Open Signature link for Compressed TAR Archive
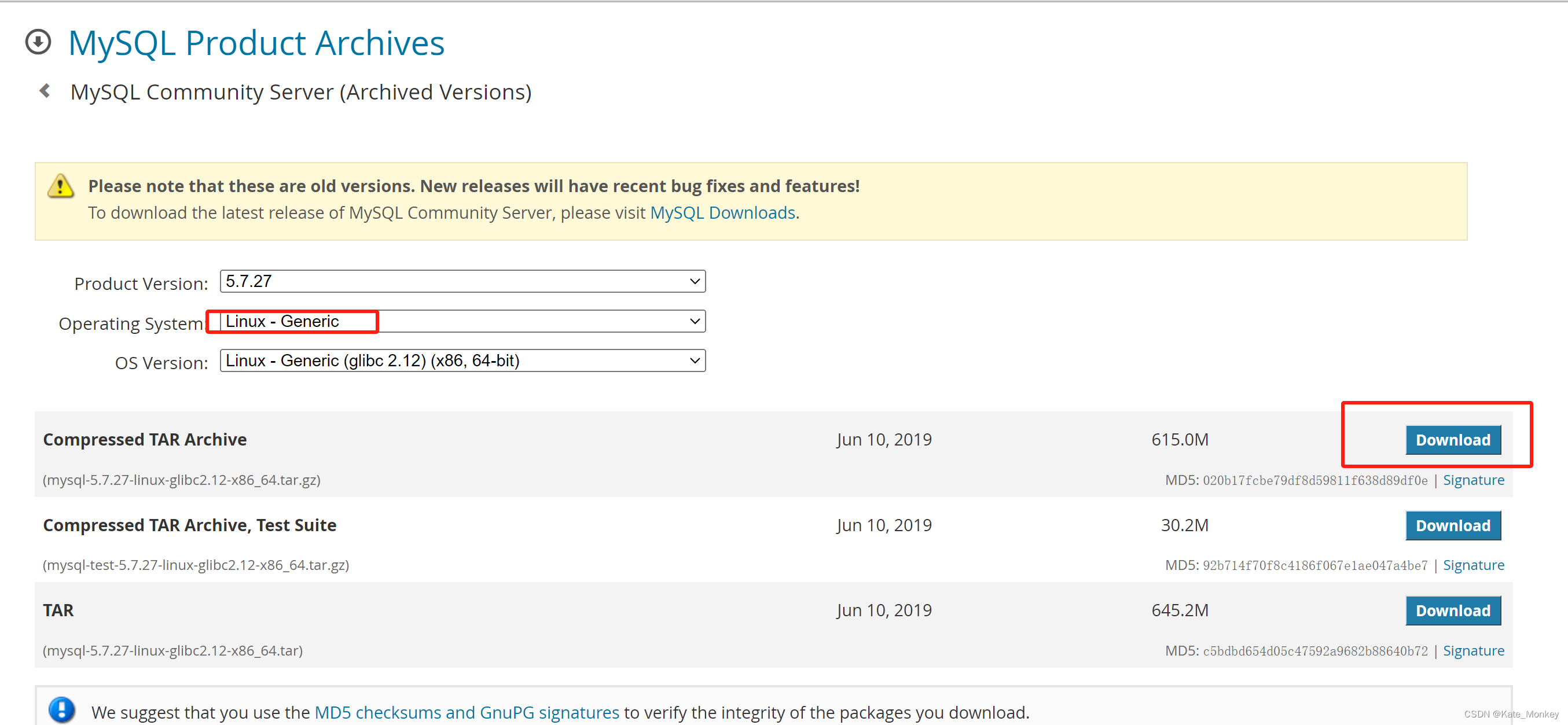Screen dimensions: 1568x725 [x=1472, y=480]
